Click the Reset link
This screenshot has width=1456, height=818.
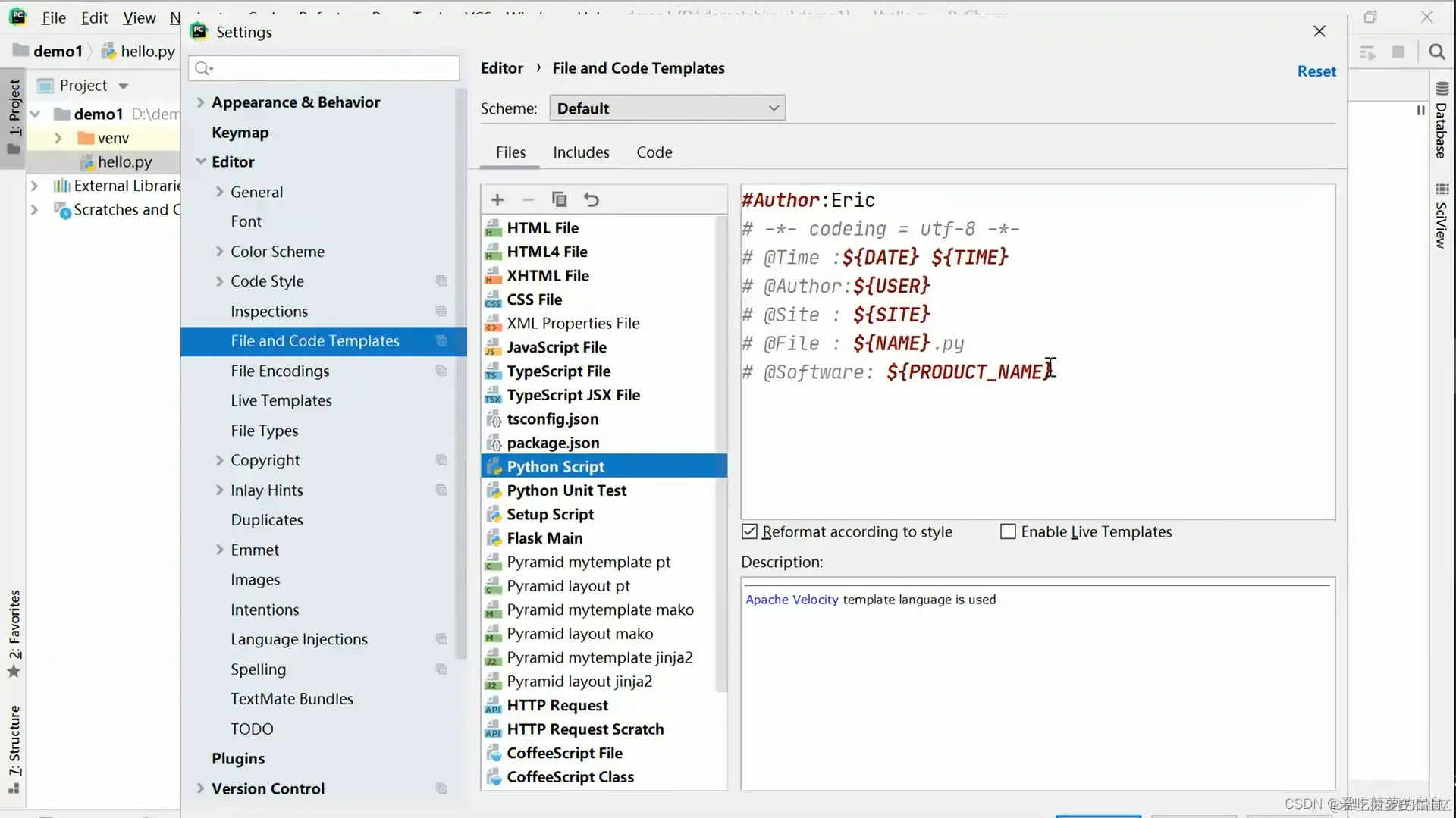pos(1316,71)
